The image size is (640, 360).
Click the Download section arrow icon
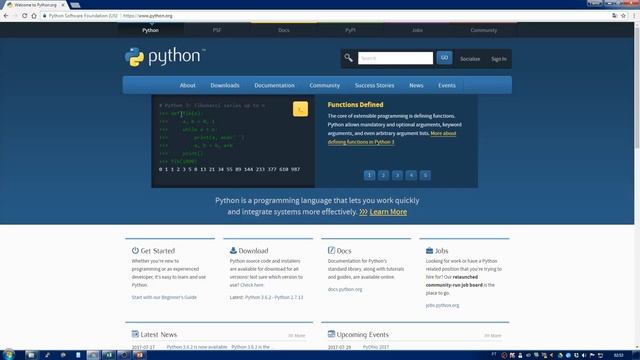233,251
